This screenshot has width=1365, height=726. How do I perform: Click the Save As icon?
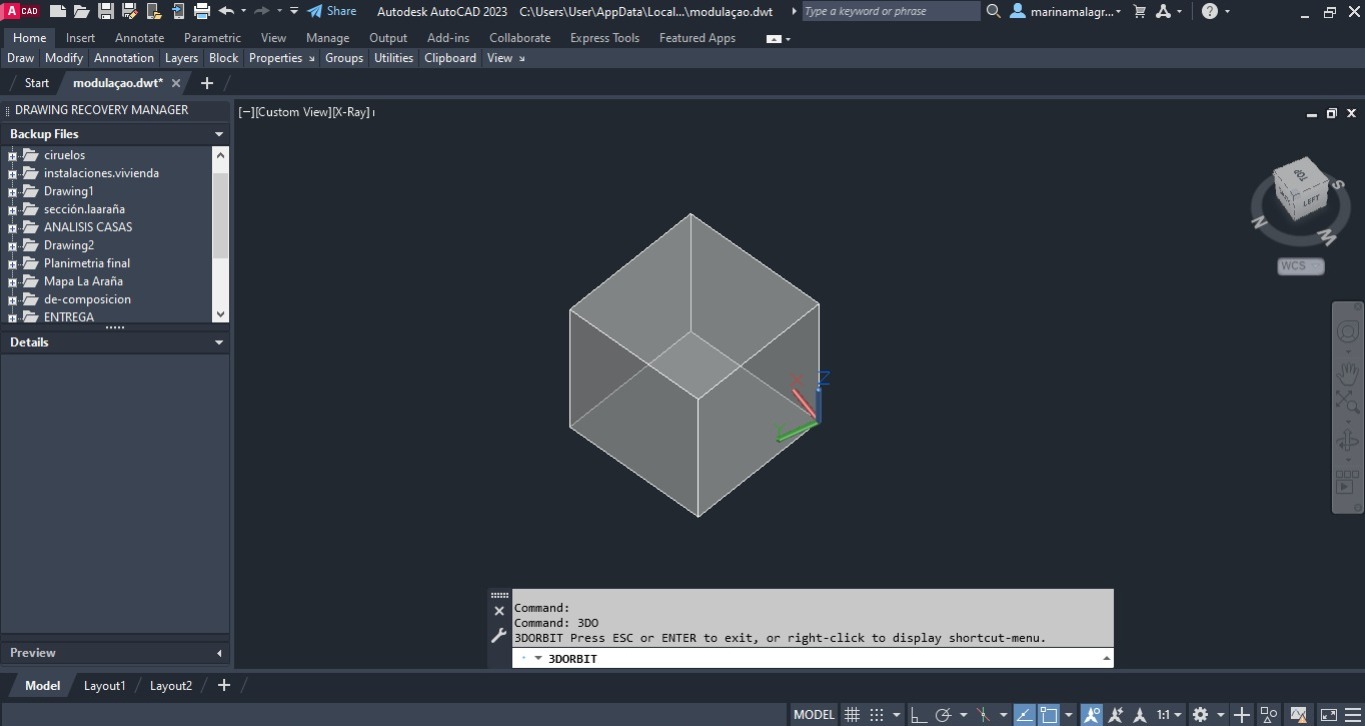click(x=128, y=11)
